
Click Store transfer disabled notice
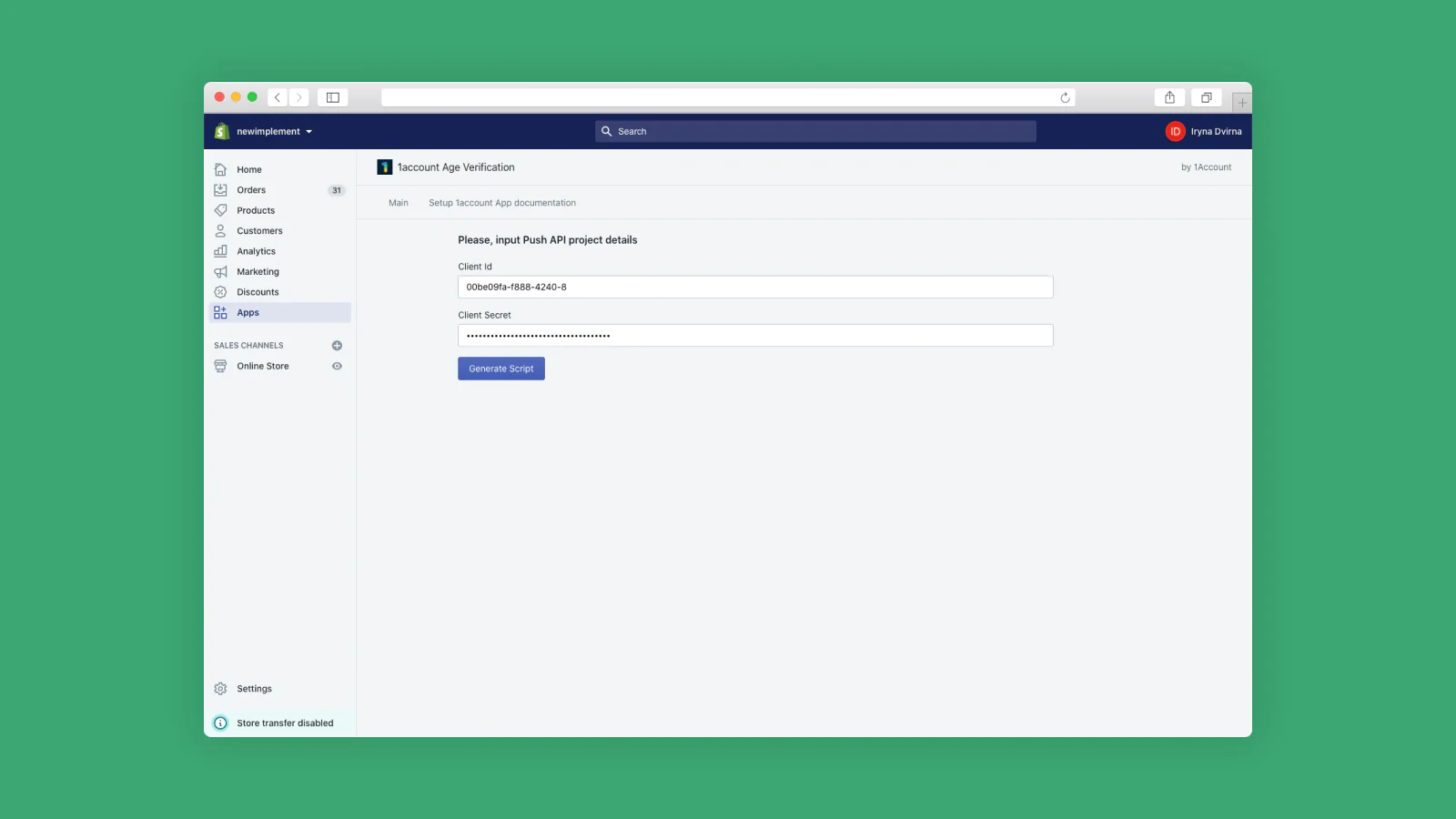[x=279, y=723]
